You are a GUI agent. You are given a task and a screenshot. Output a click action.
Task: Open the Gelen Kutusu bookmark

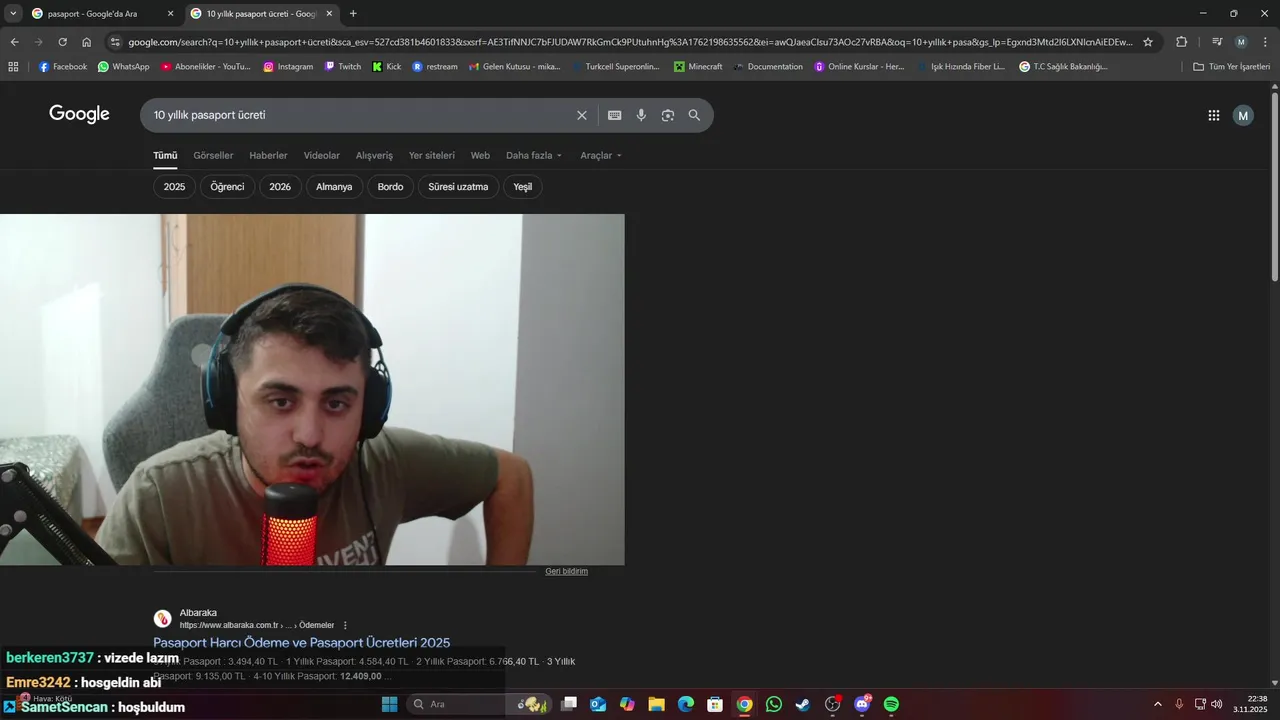pos(514,67)
